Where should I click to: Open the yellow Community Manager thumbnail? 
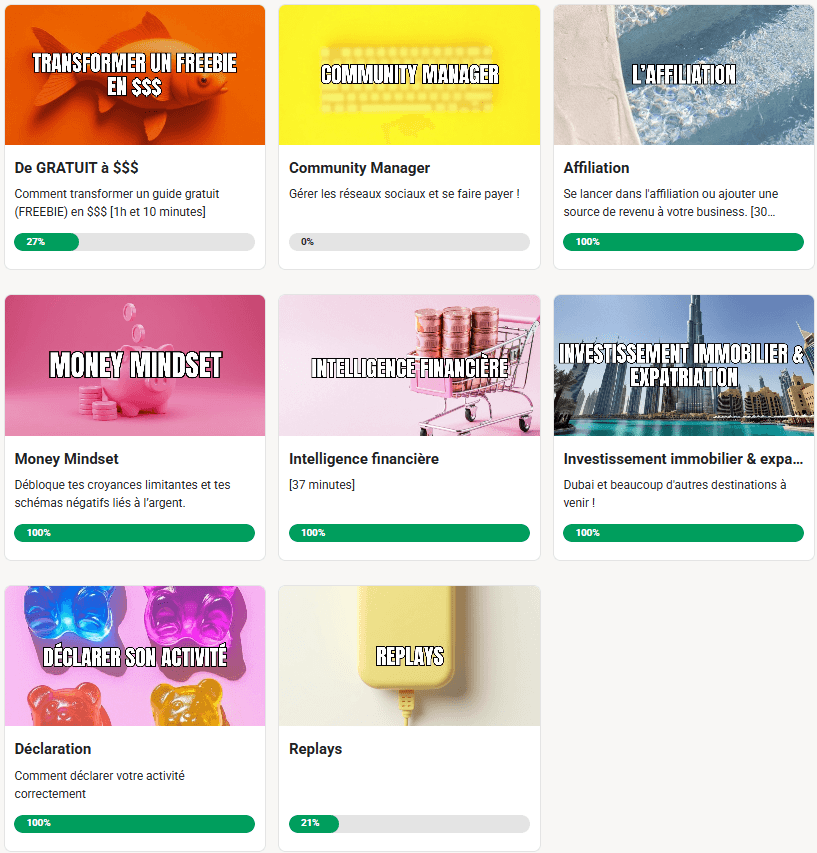(409, 75)
